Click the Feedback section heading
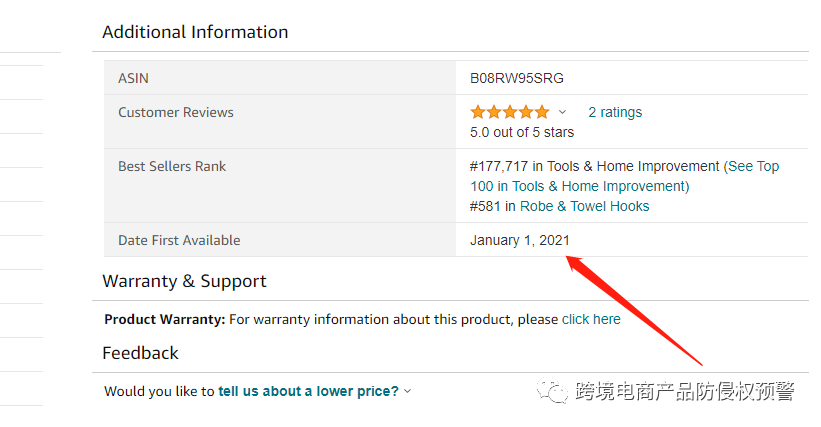The image size is (821, 427). coord(140,353)
